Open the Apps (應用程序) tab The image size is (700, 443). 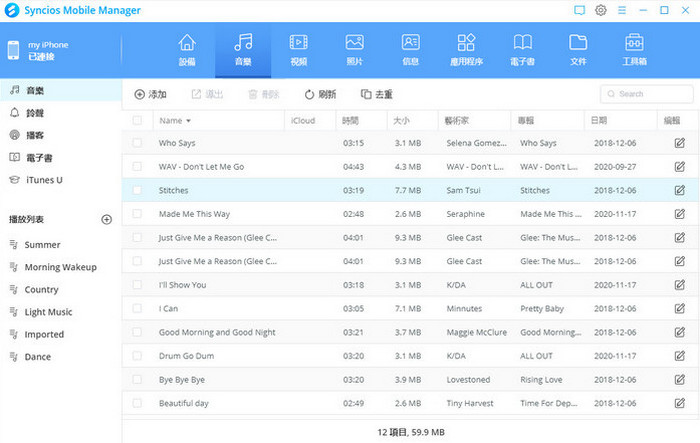(467, 50)
